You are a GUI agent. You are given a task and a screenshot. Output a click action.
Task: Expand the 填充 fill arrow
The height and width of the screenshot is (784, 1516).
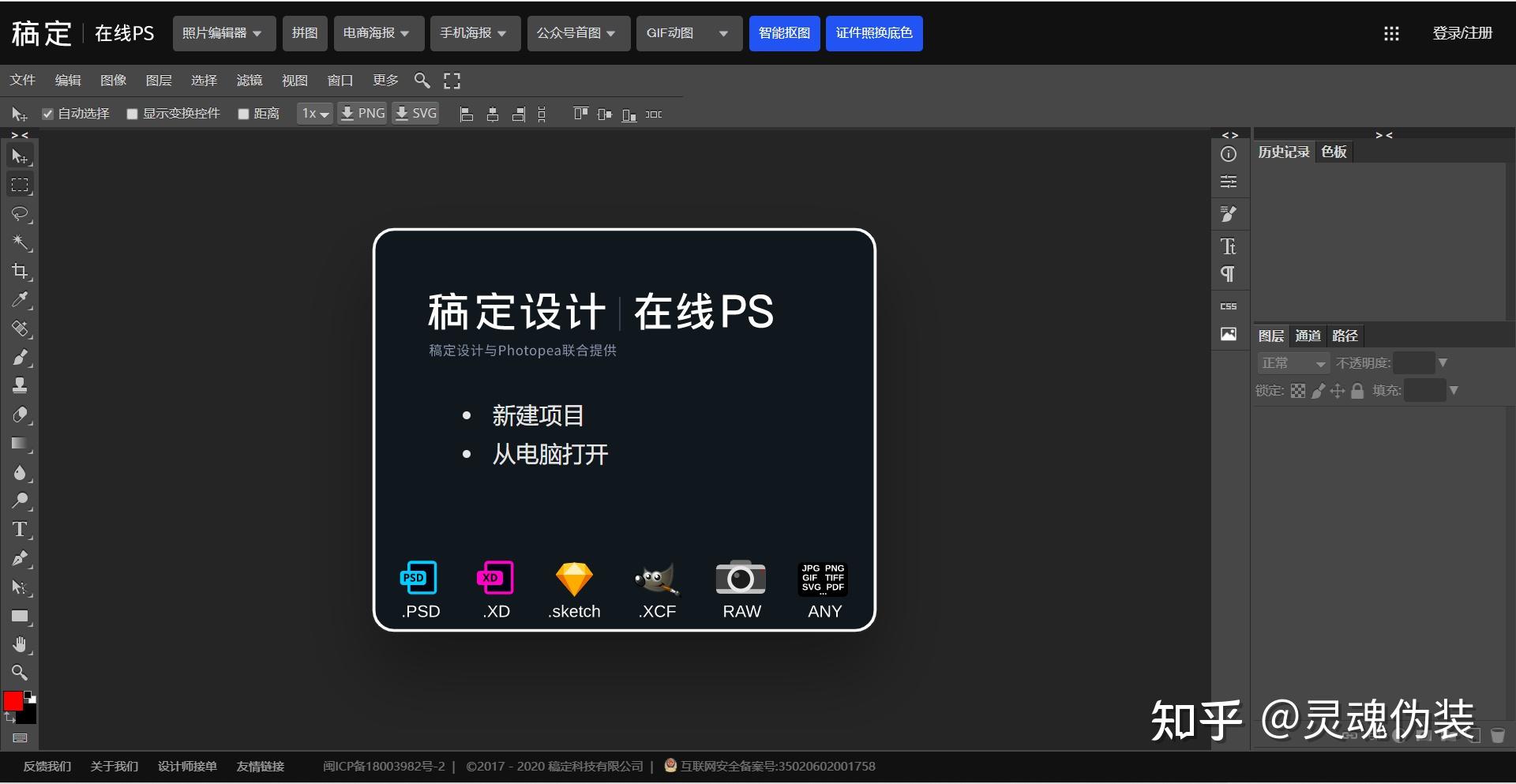(1454, 391)
